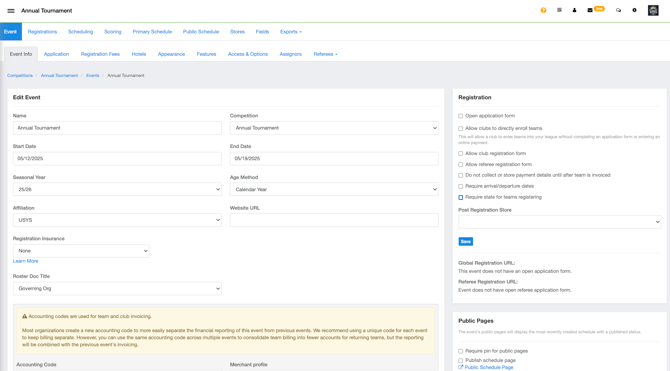
Task: Select the Event main tab
Action: click(x=11, y=32)
